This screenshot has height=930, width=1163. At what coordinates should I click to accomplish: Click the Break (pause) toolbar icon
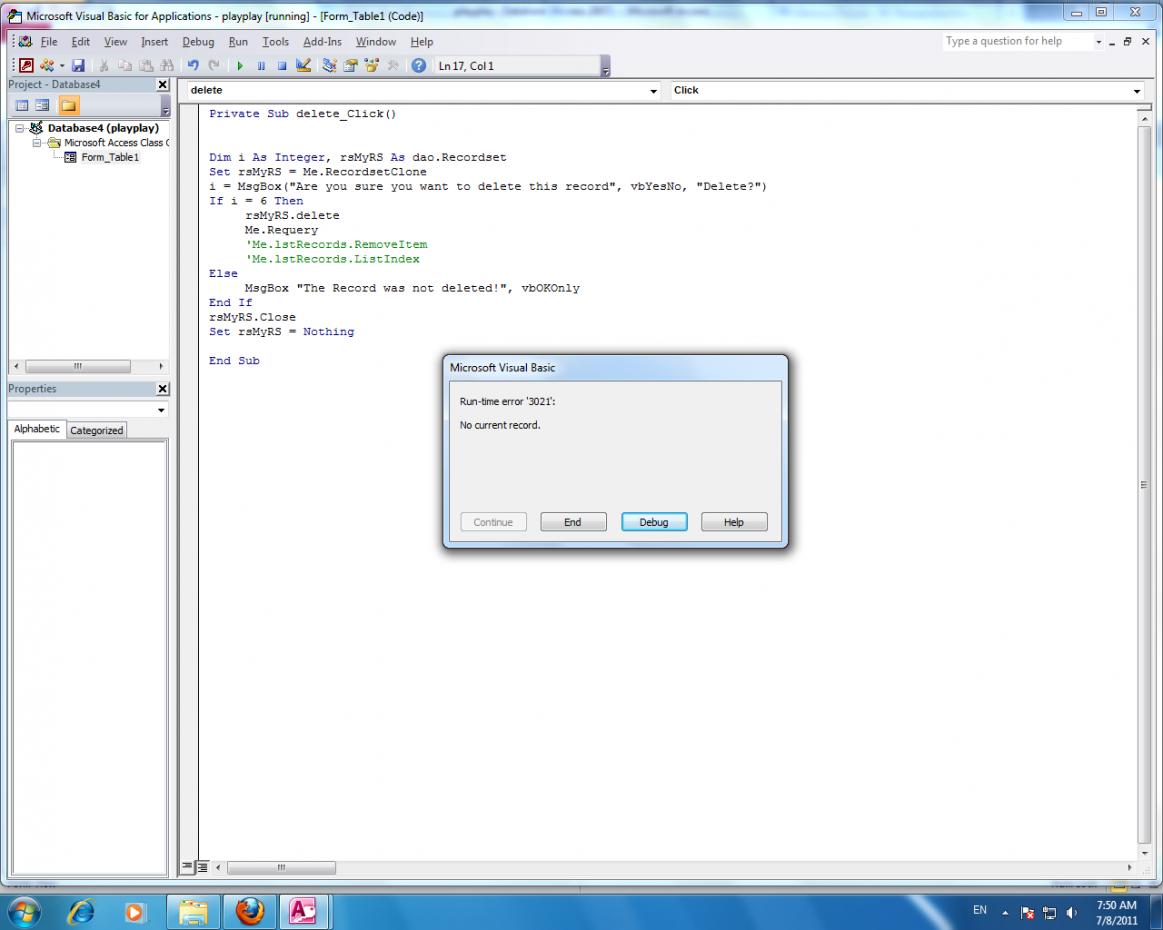261,66
